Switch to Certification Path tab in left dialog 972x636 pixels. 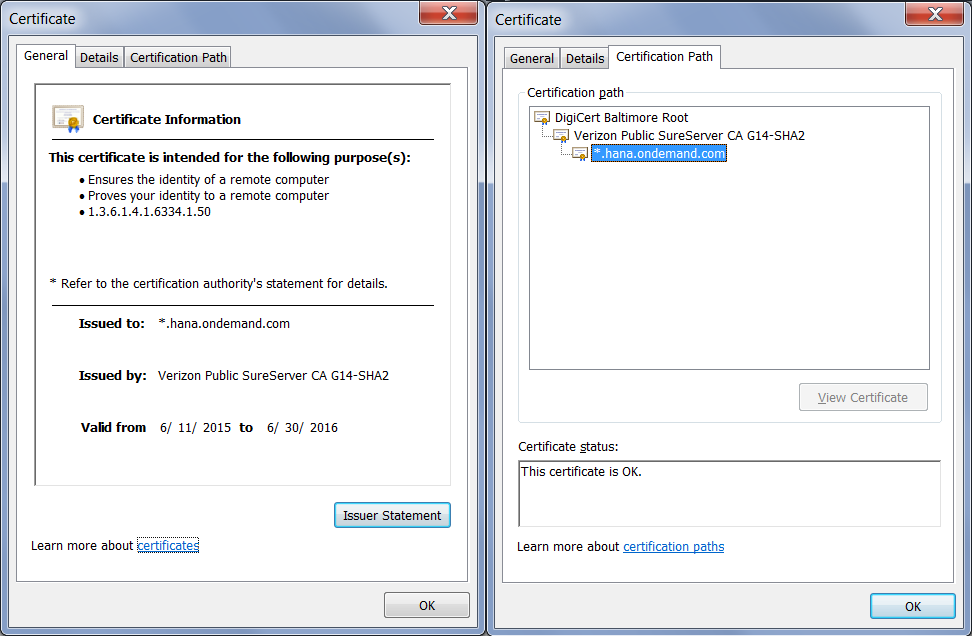tap(179, 58)
